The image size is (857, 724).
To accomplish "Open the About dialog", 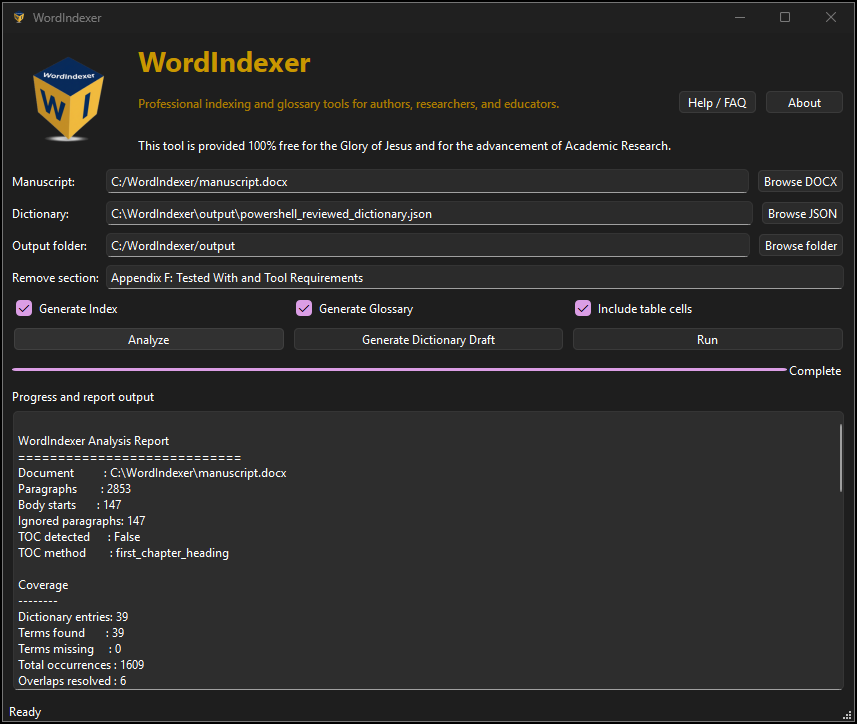I will click(804, 103).
